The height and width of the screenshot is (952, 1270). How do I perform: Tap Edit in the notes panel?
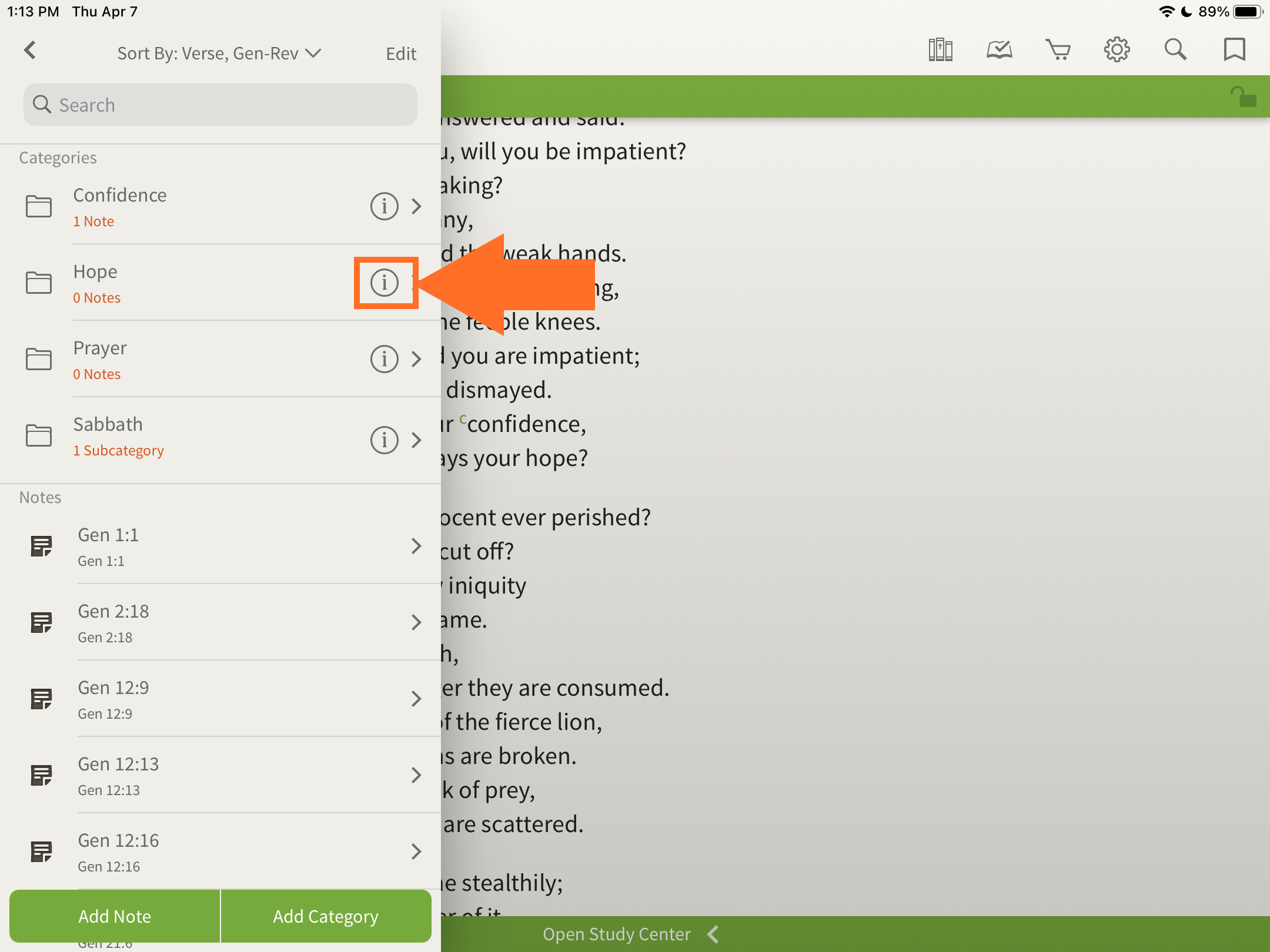[x=401, y=53]
